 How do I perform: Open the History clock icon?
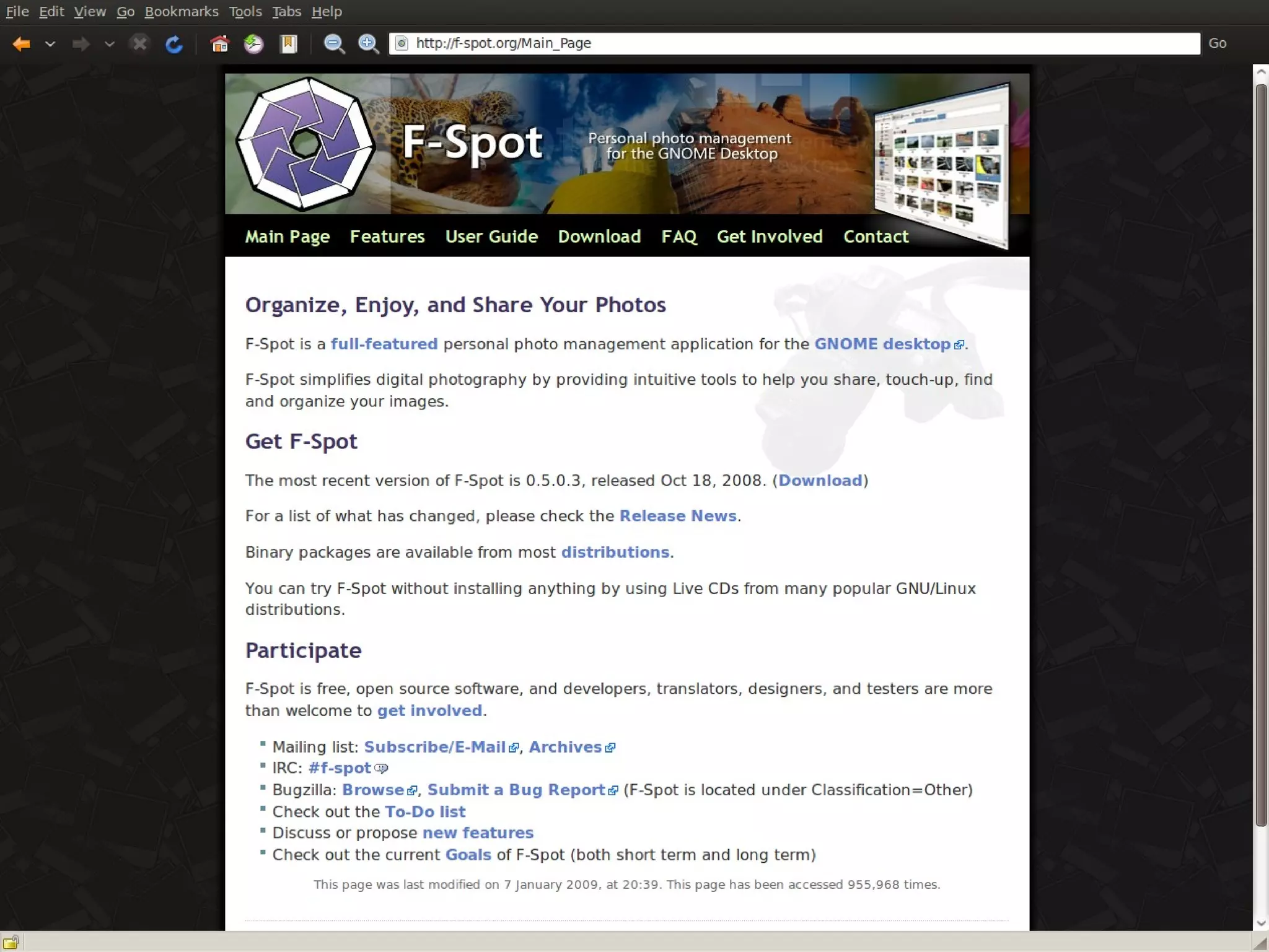pyautogui.click(x=253, y=44)
